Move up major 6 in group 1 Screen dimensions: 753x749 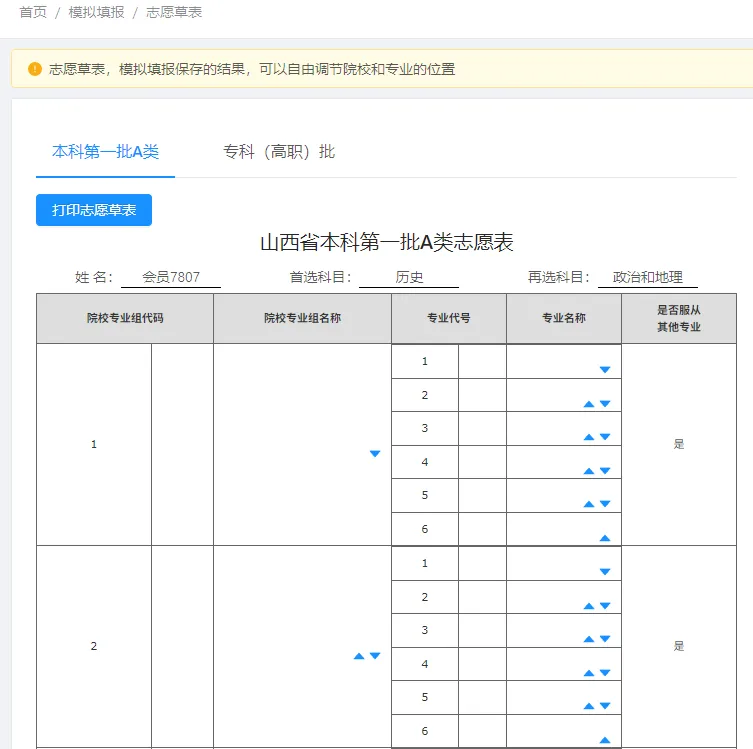[x=605, y=538]
